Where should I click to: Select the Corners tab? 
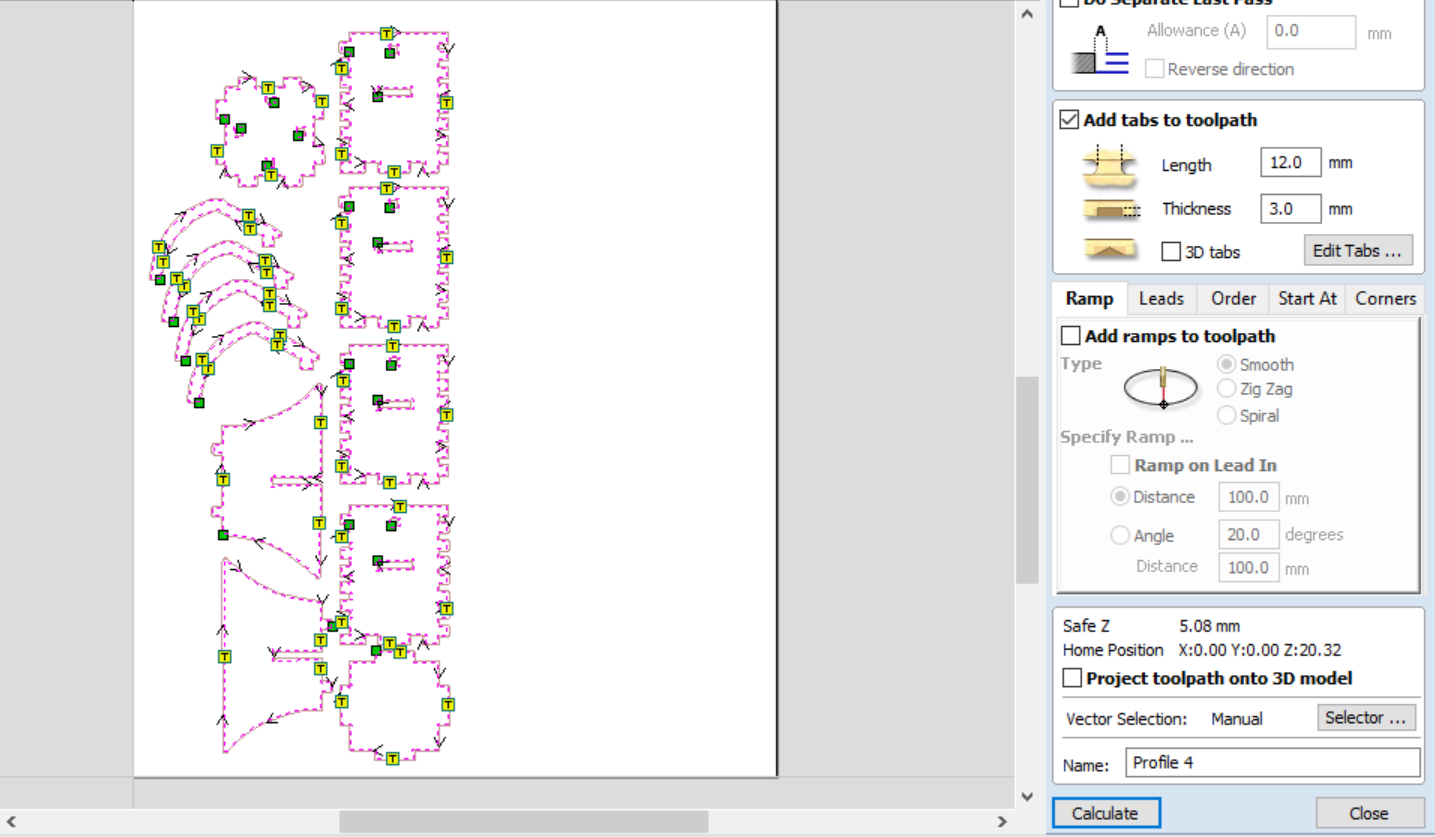click(1385, 299)
